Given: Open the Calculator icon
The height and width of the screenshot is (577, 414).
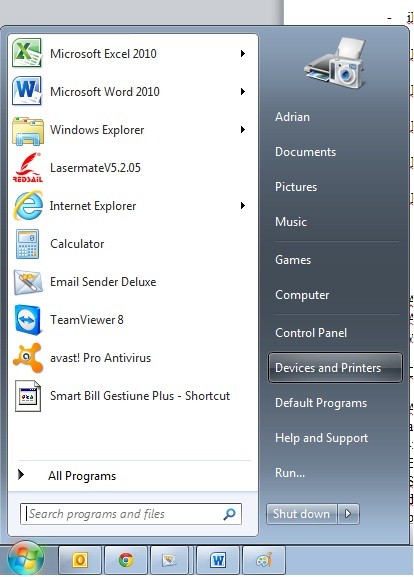Looking at the screenshot, I should pos(27,244).
